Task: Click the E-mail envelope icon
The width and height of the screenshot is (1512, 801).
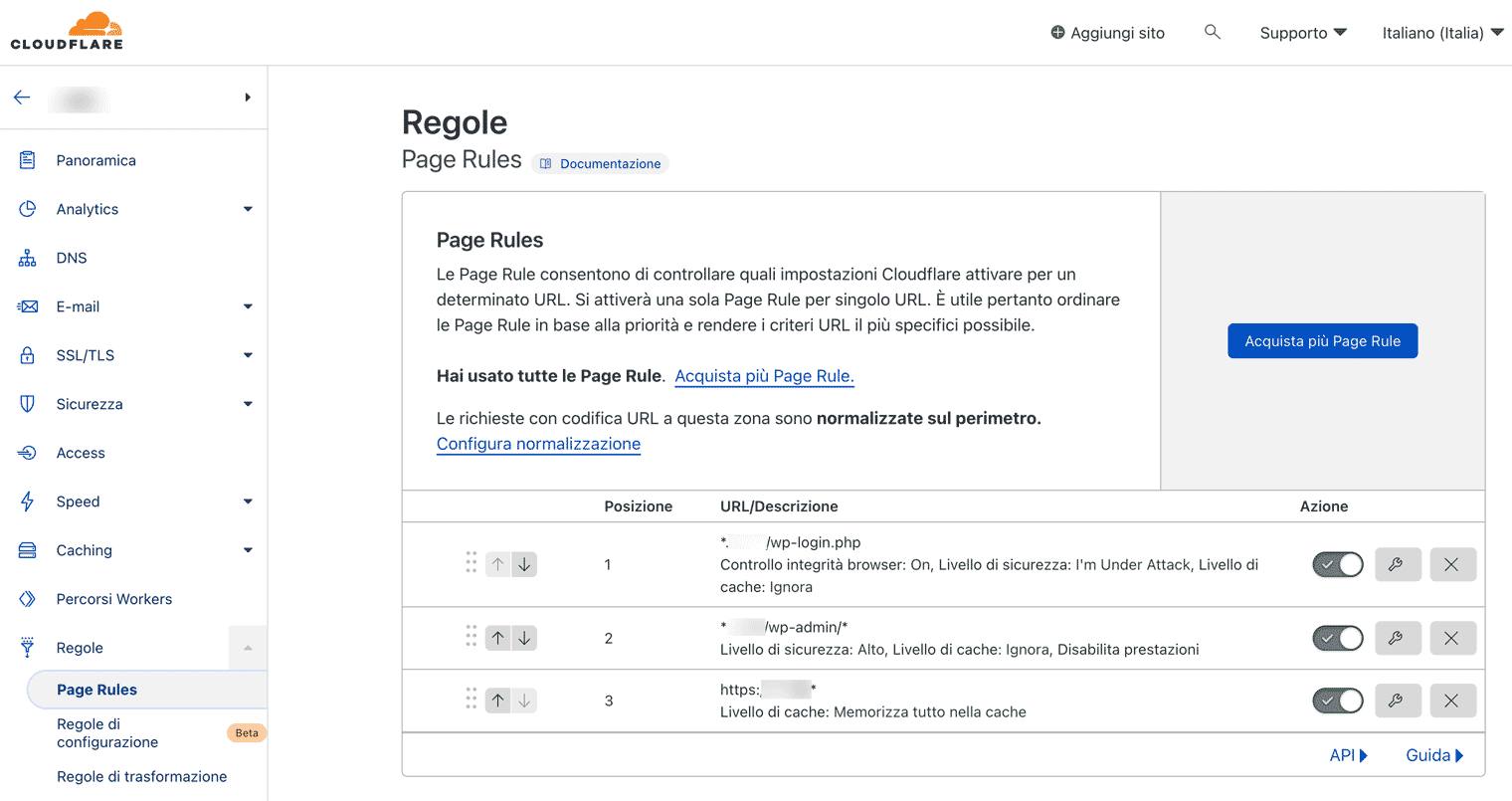Action: pyautogui.click(x=27, y=306)
